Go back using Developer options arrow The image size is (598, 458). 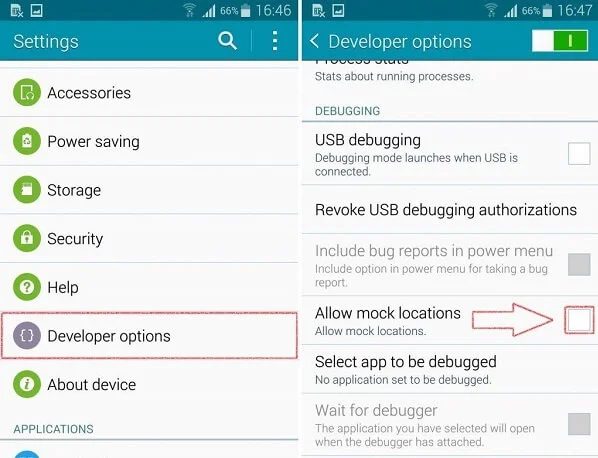point(314,41)
